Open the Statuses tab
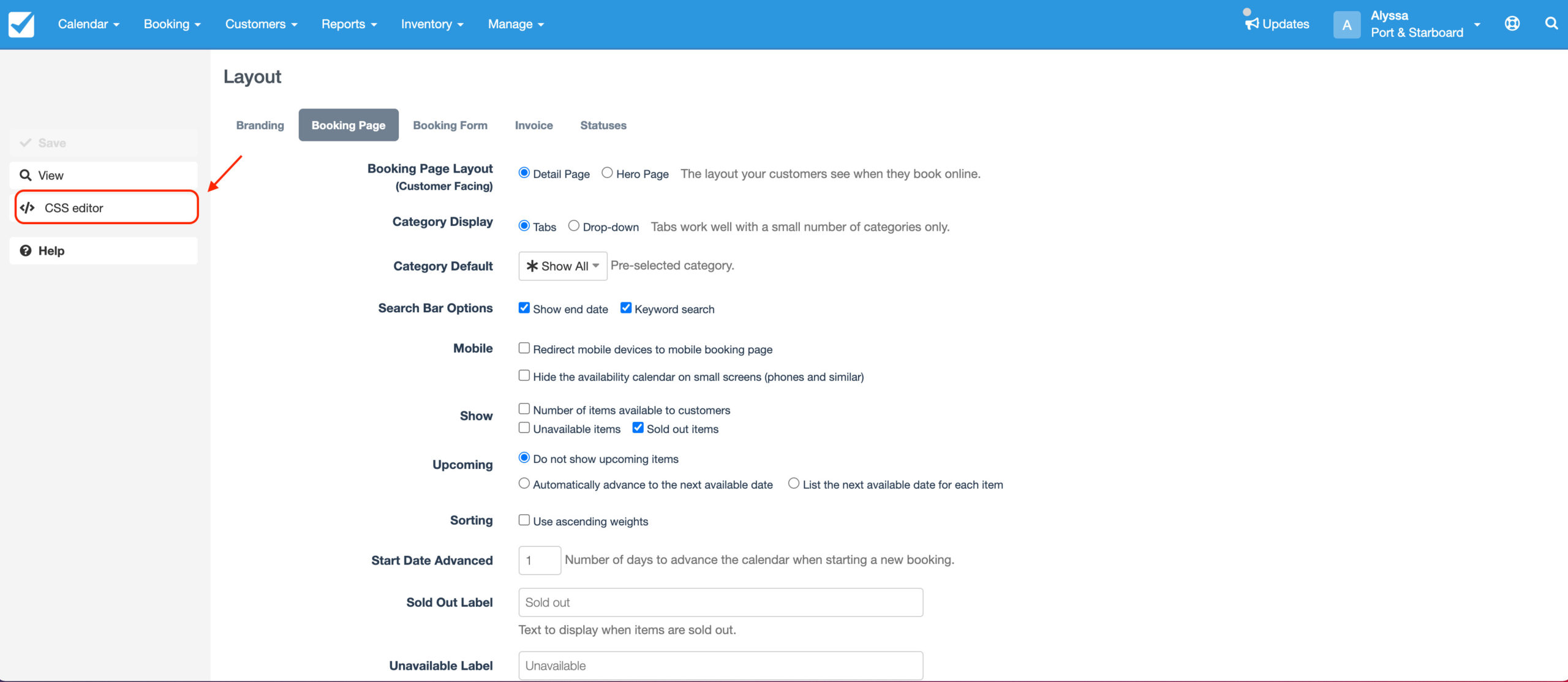Viewport: 1568px width, 682px height. [x=603, y=125]
